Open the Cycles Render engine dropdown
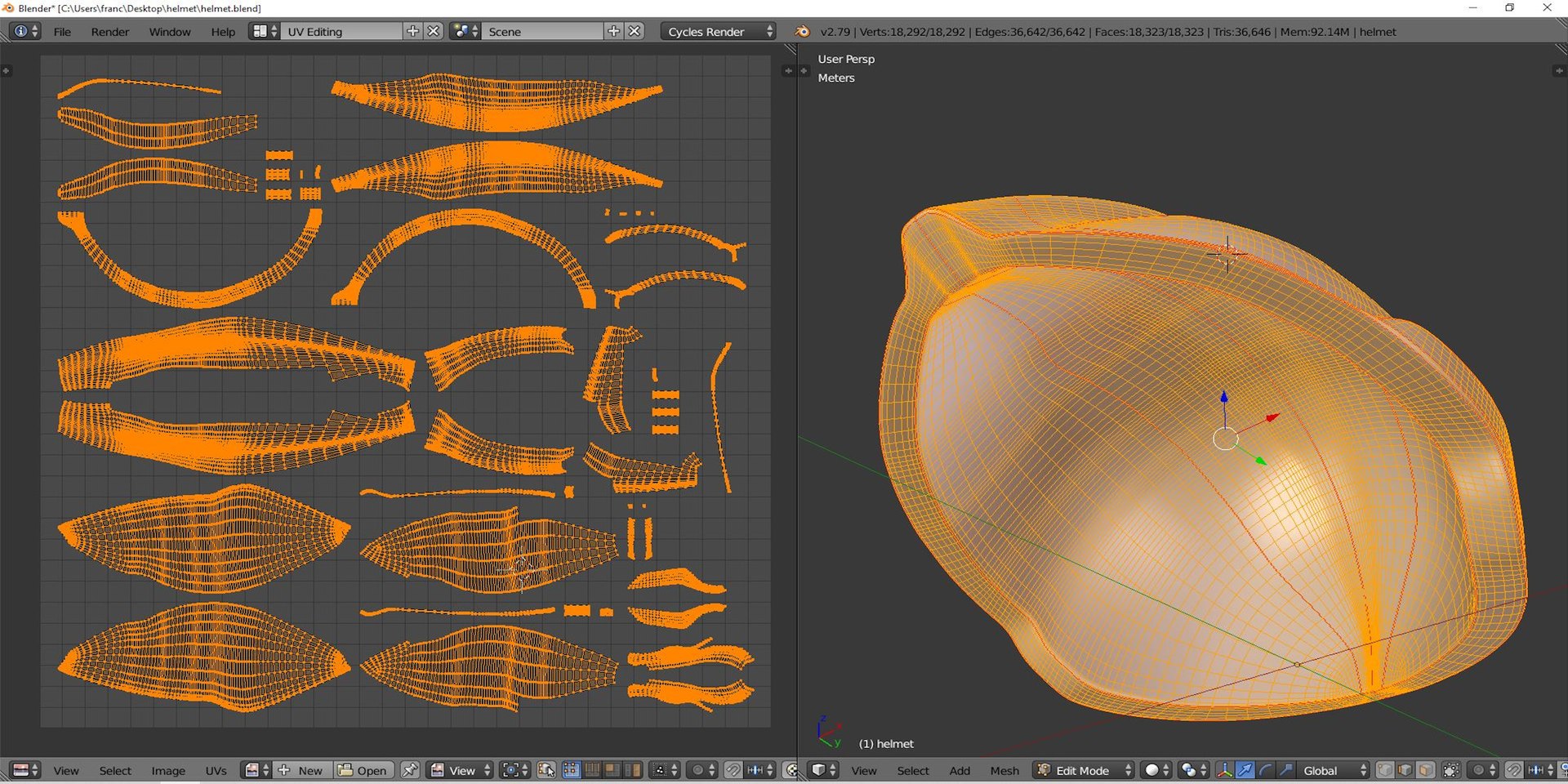The image size is (1568, 784). [718, 31]
